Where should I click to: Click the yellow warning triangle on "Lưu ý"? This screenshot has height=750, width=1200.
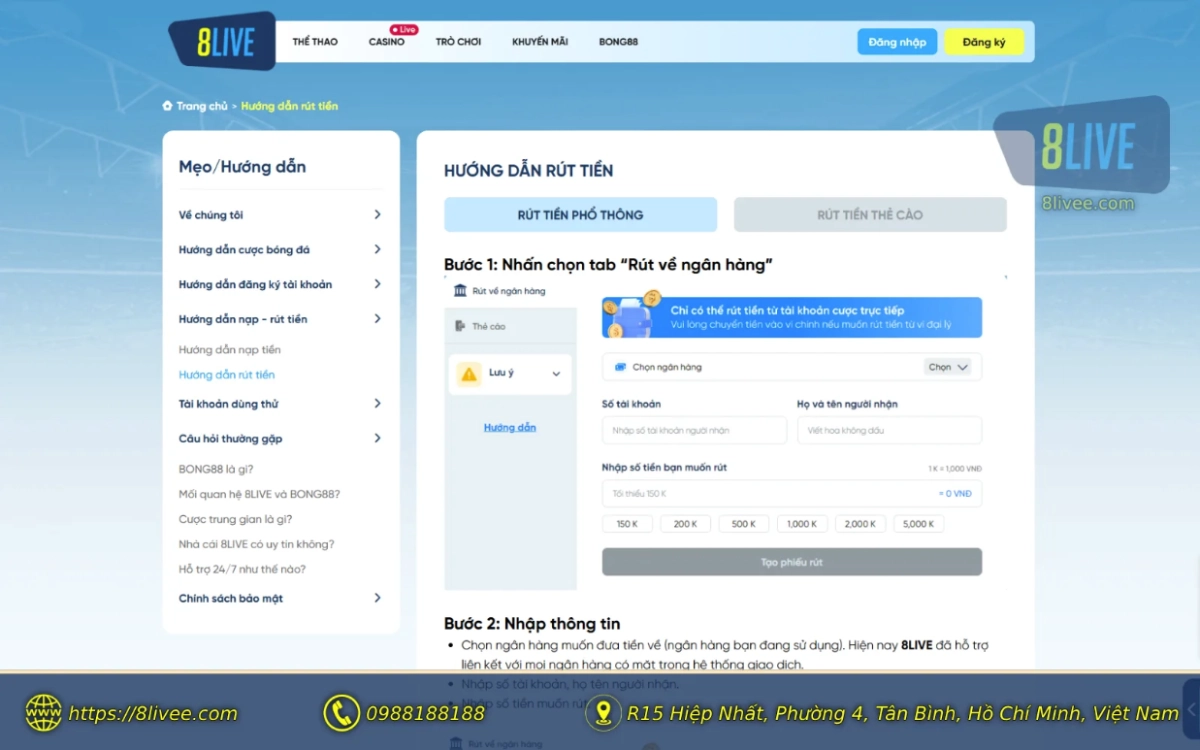pyautogui.click(x=470, y=372)
